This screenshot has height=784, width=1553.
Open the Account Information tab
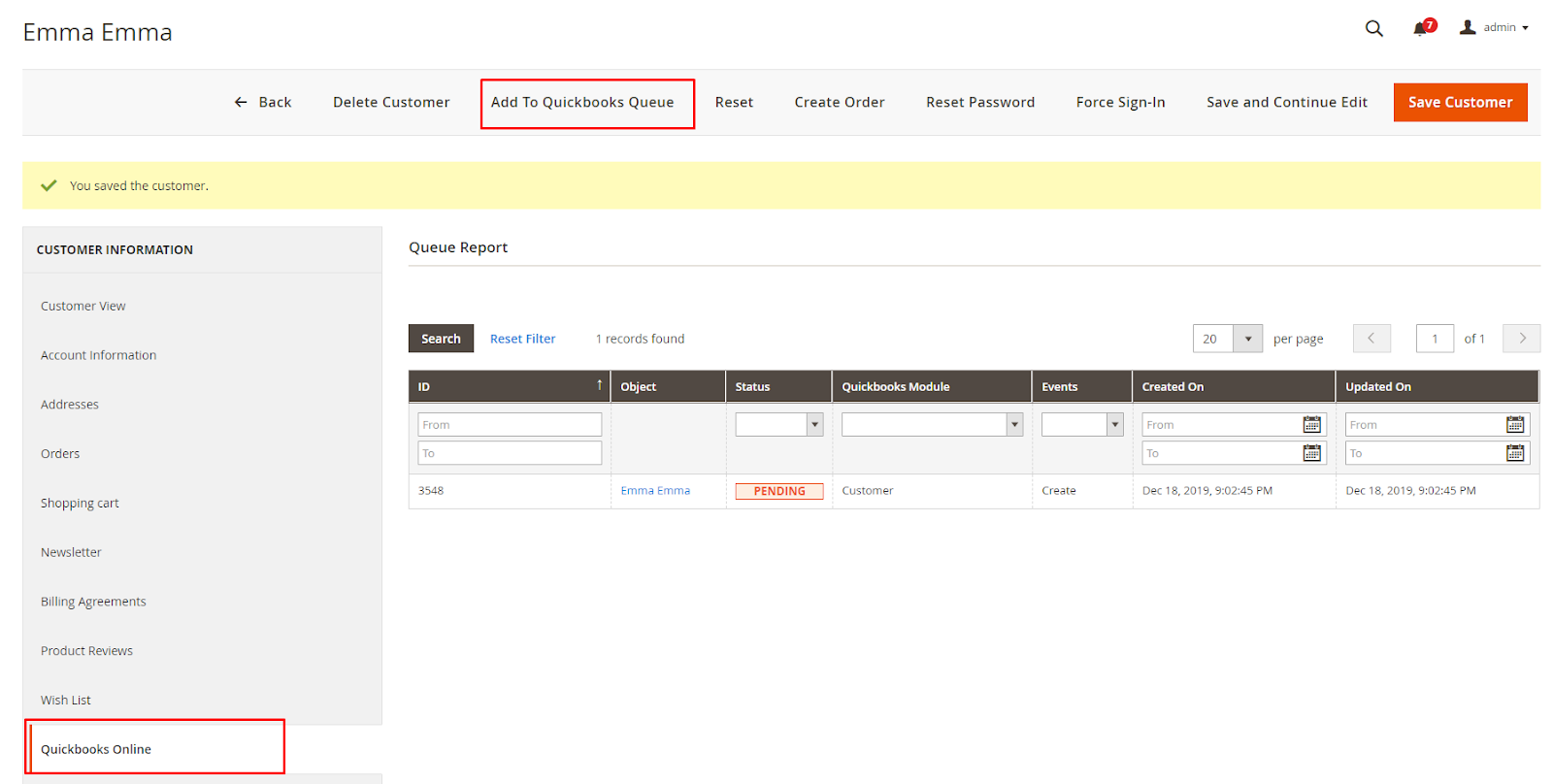pyautogui.click(x=98, y=355)
